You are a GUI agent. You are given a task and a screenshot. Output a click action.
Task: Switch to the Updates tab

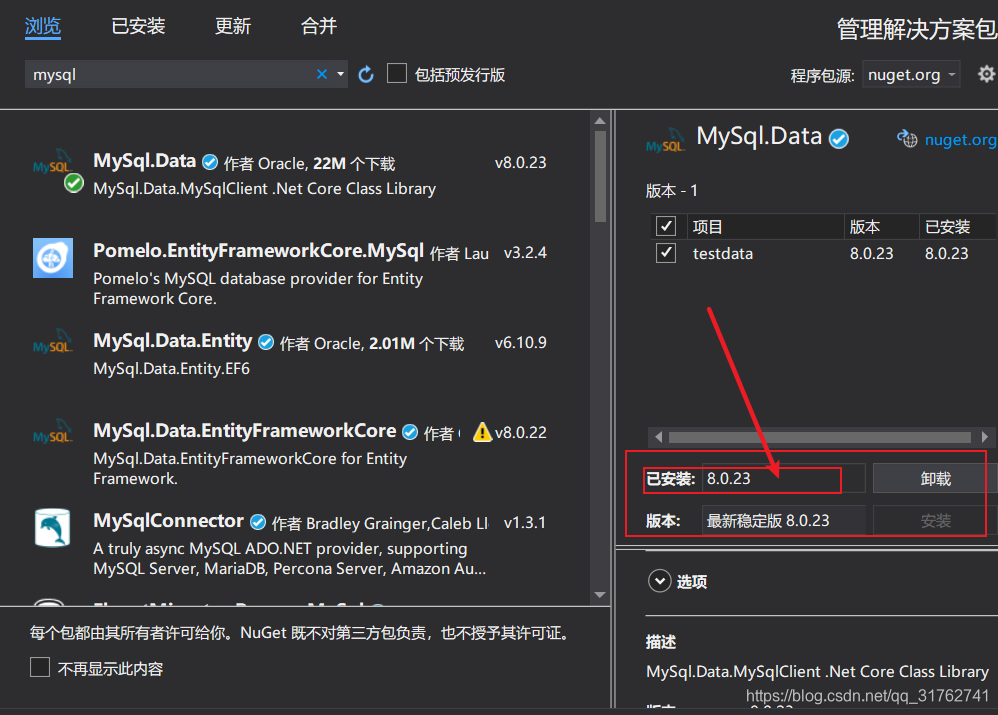[x=233, y=26]
